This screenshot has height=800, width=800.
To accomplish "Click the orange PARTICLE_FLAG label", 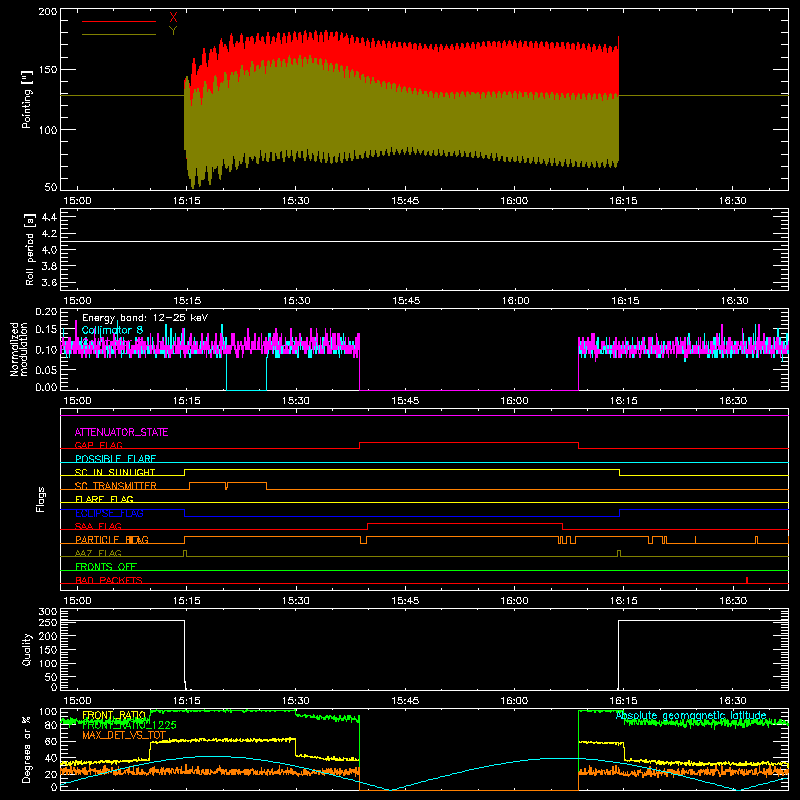I will [112, 539].
